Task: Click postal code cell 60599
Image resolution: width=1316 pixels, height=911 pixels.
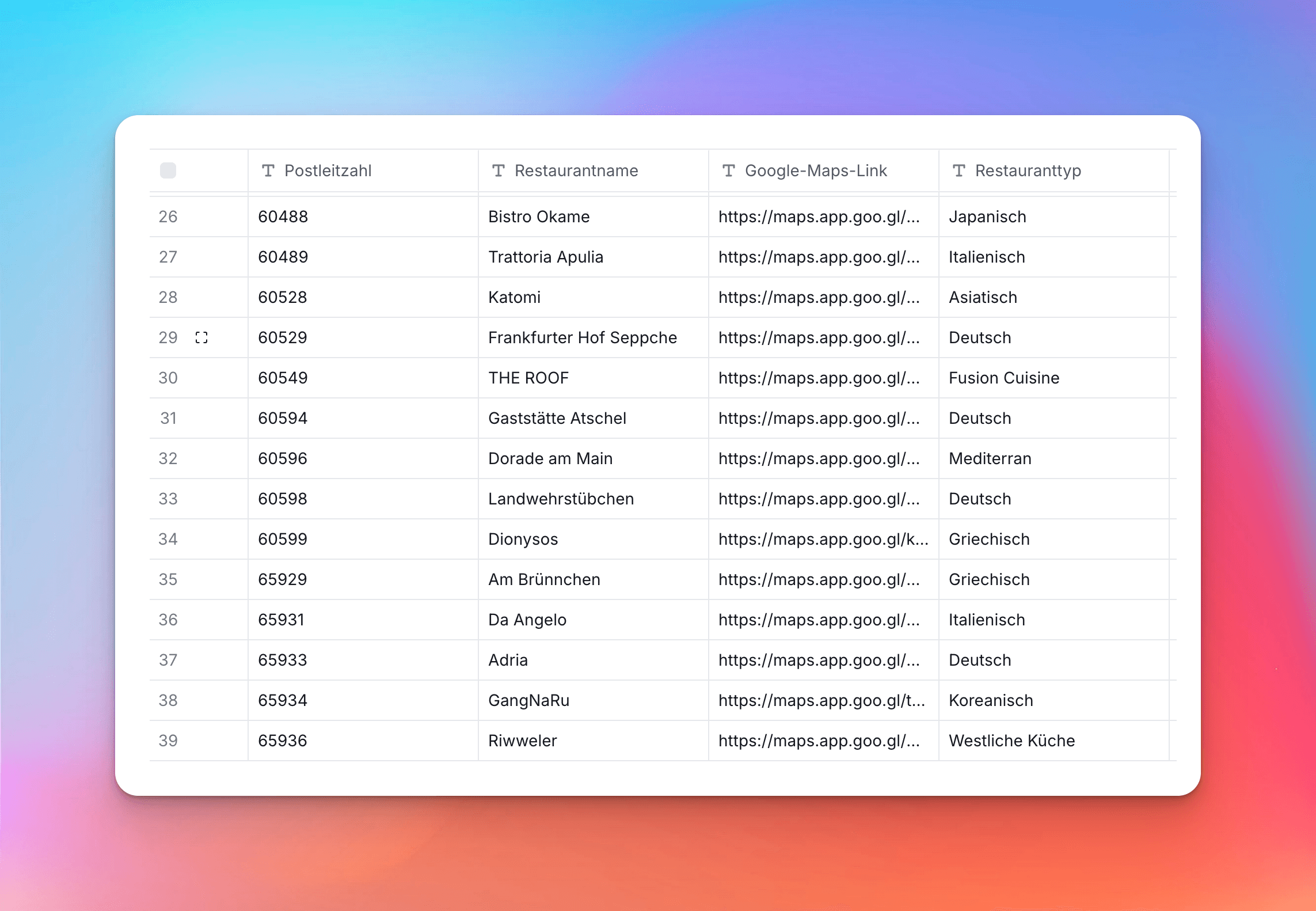Action: click(363, 539)
